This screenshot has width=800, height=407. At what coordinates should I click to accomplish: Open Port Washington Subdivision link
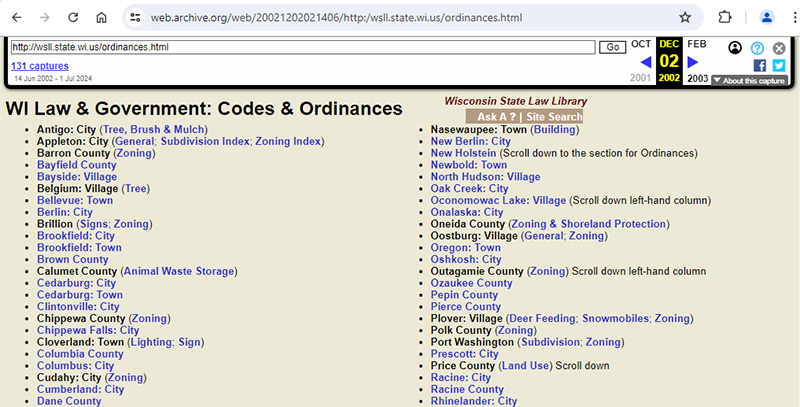550,342
